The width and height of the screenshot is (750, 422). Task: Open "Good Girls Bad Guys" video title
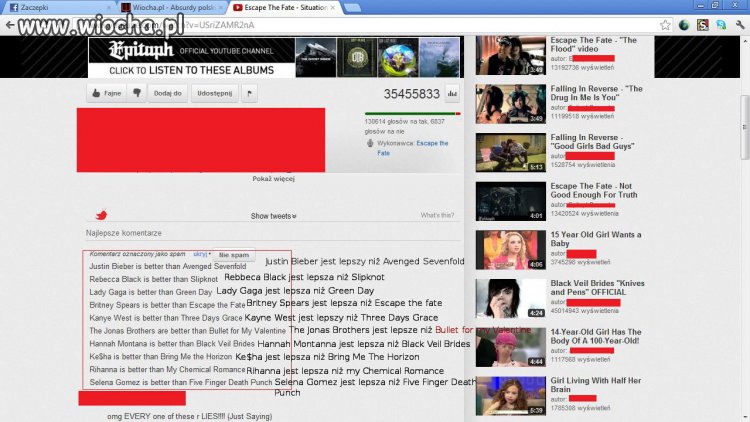click(x=592, y=142)
